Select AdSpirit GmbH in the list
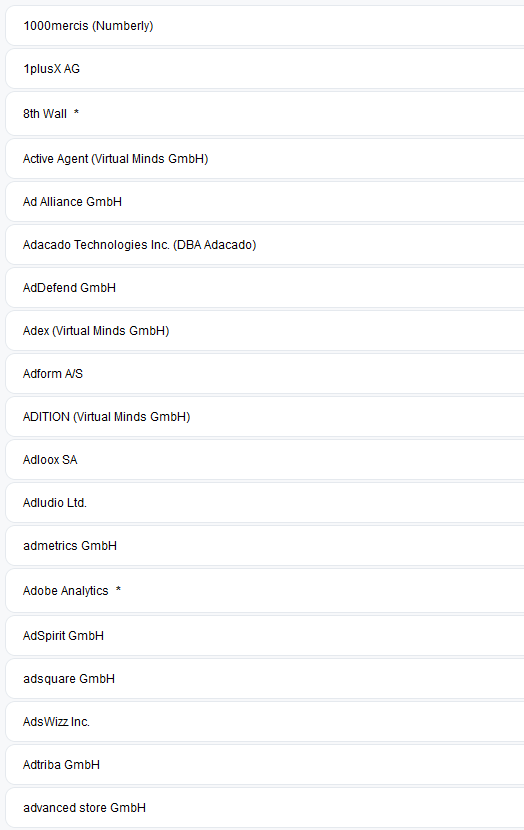 click(x=265, y=636)
